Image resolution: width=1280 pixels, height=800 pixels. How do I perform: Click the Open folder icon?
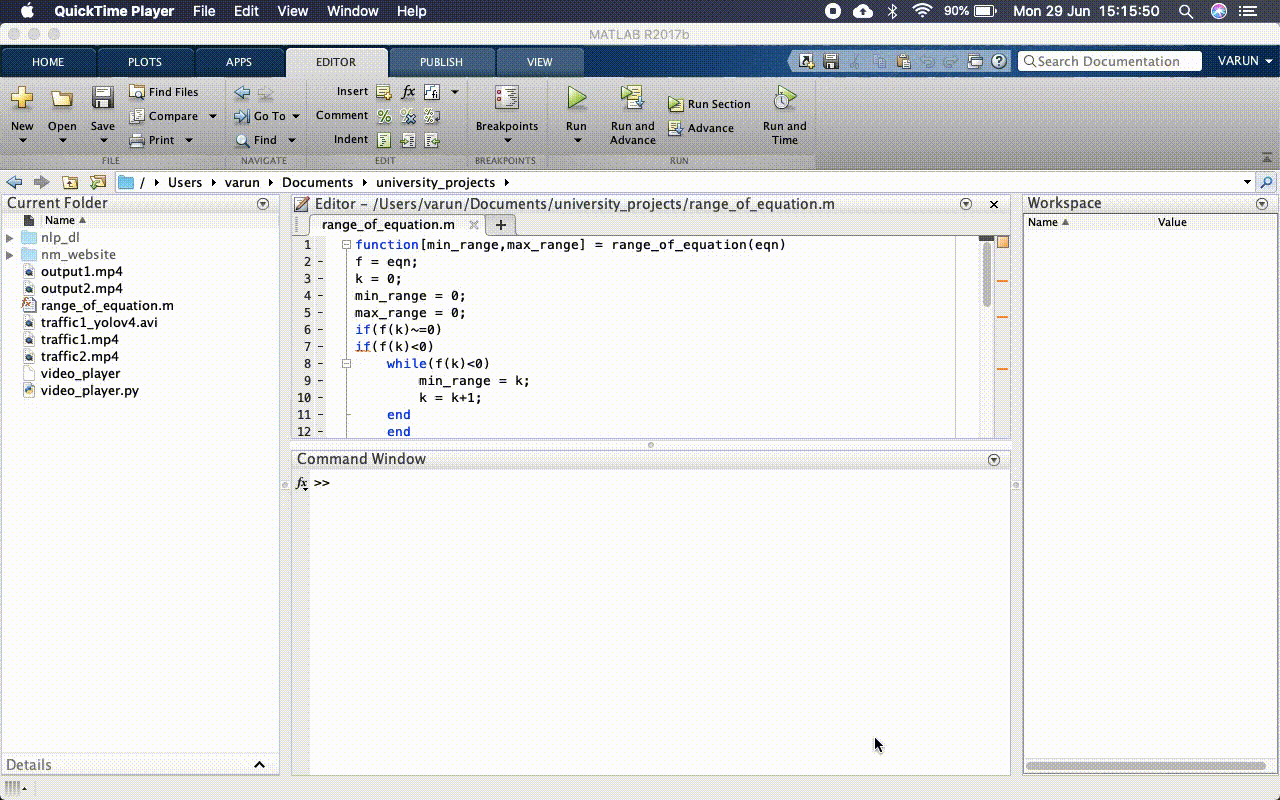[x=62, y=99]
